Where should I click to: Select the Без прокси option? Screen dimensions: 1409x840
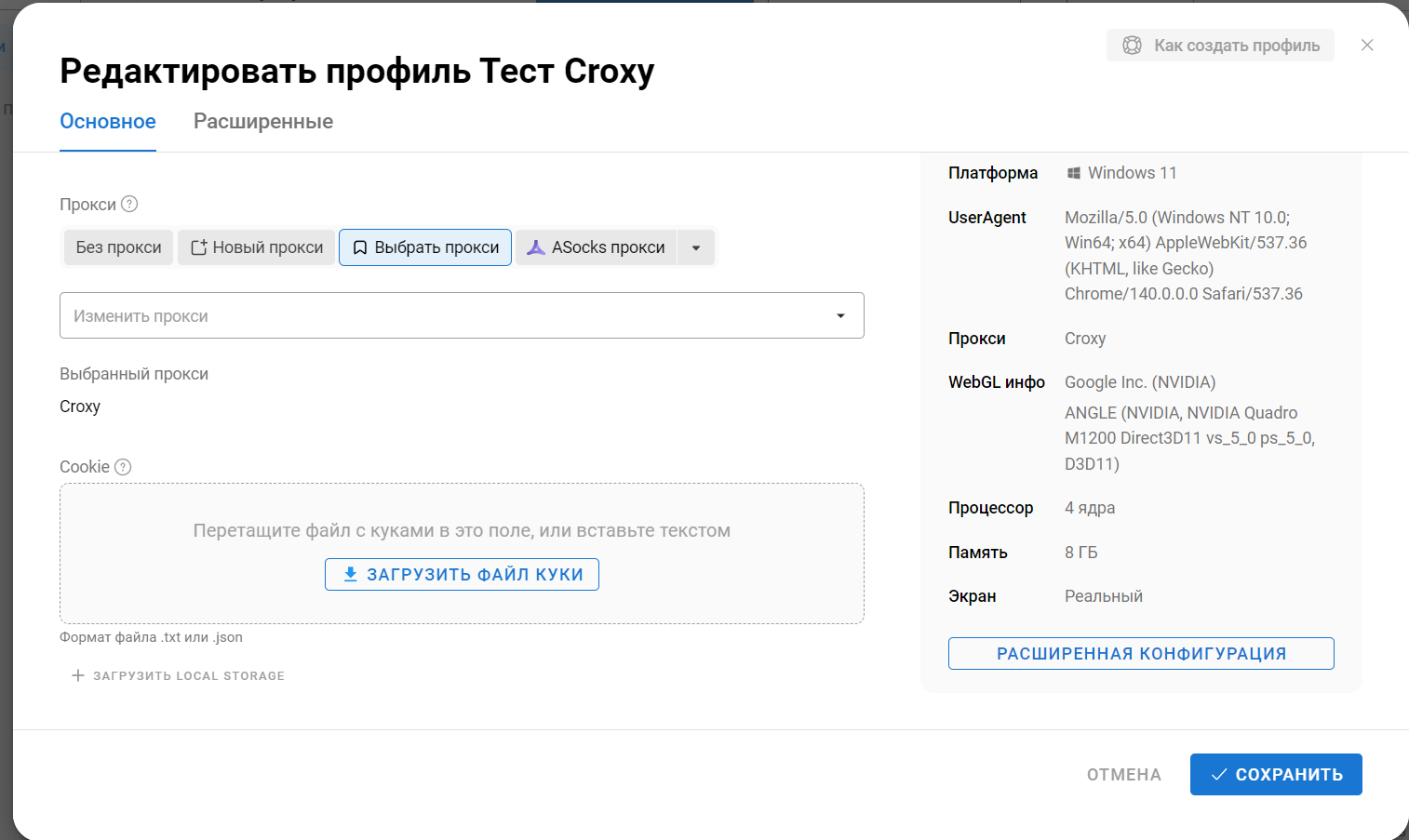pos(118,247)
